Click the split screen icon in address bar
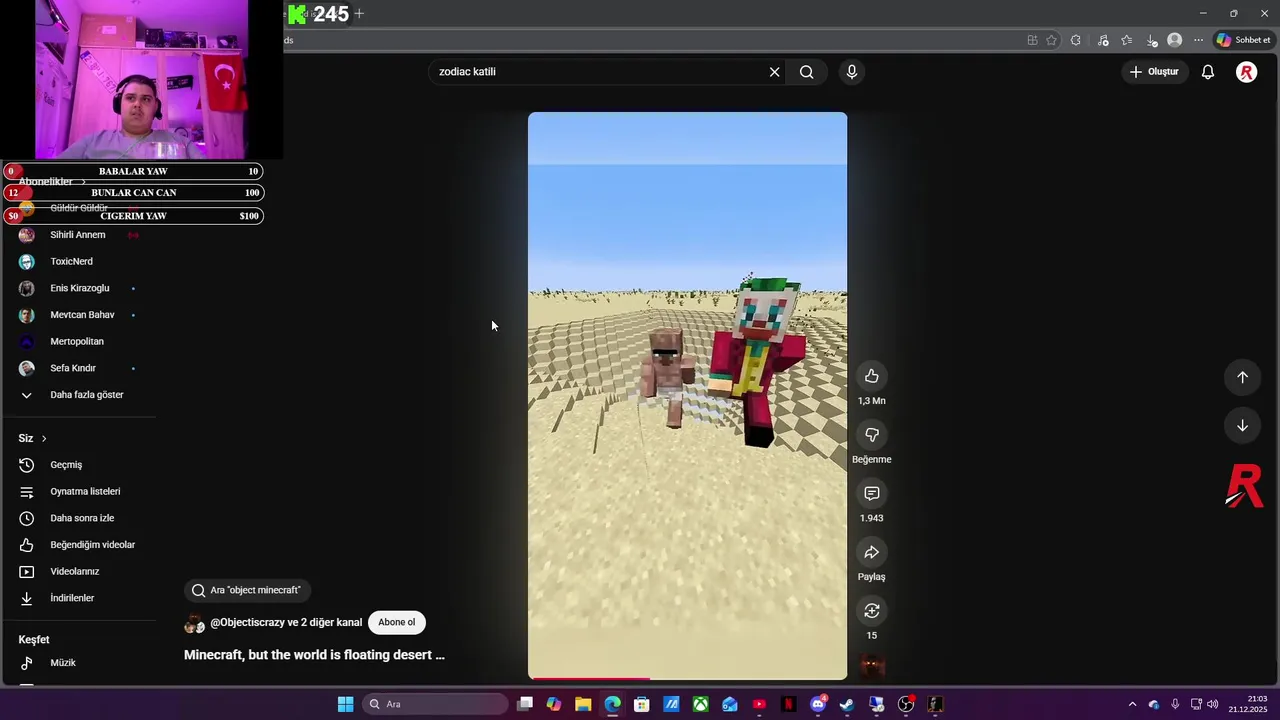Screen dimensions: 1280x720 (x=1032, y=40)
